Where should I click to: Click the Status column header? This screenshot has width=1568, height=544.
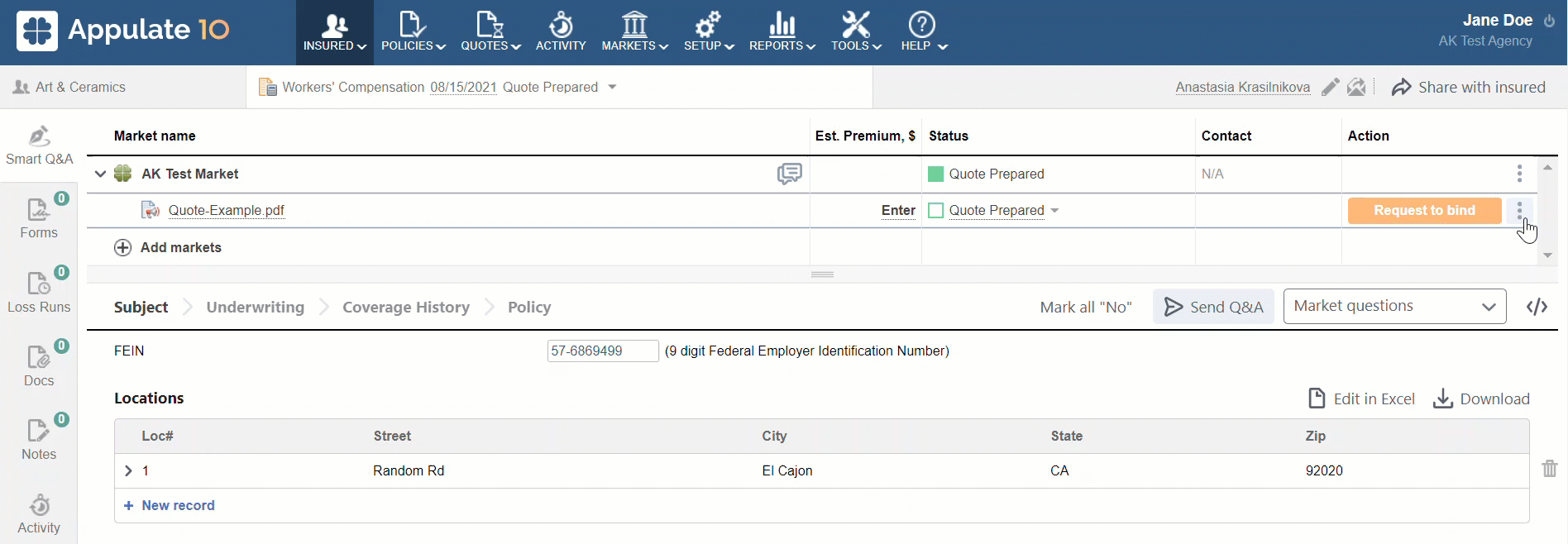tap(949, 136)
